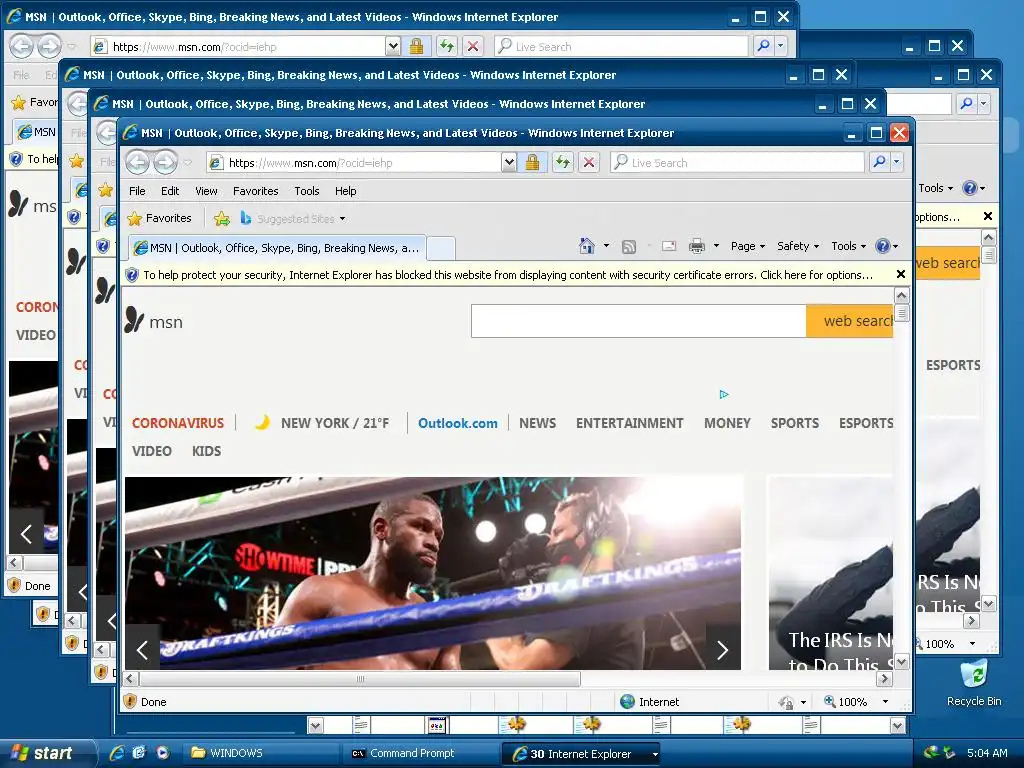
Task: Click the web search button on msn page
Action: point(850,321)
